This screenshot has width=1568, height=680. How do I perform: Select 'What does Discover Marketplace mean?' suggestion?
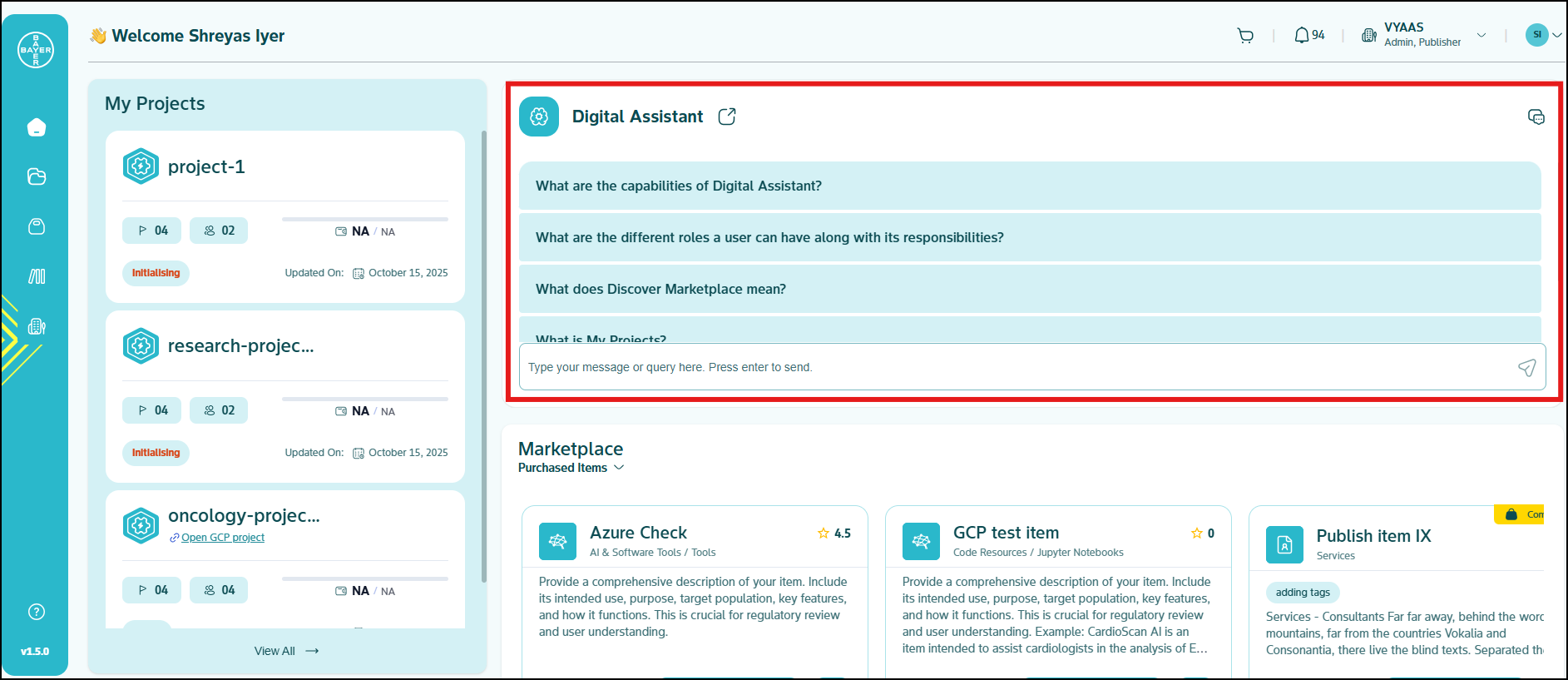click(x=660, y=289)
